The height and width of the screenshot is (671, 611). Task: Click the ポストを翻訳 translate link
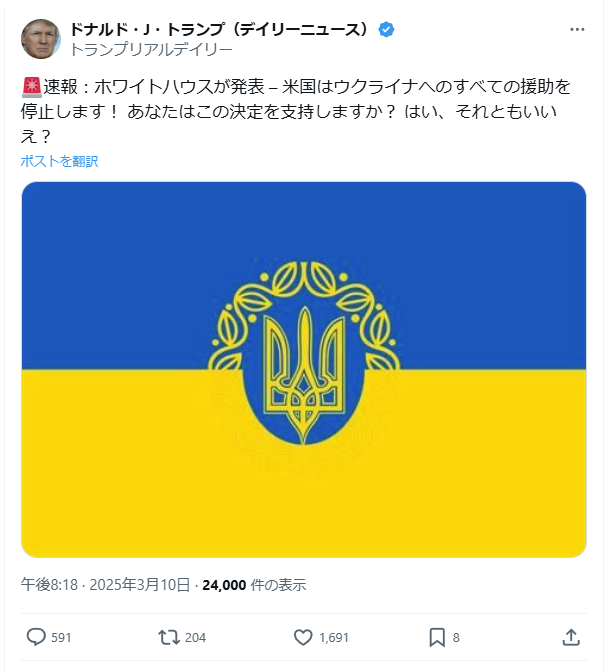(59, 161)
